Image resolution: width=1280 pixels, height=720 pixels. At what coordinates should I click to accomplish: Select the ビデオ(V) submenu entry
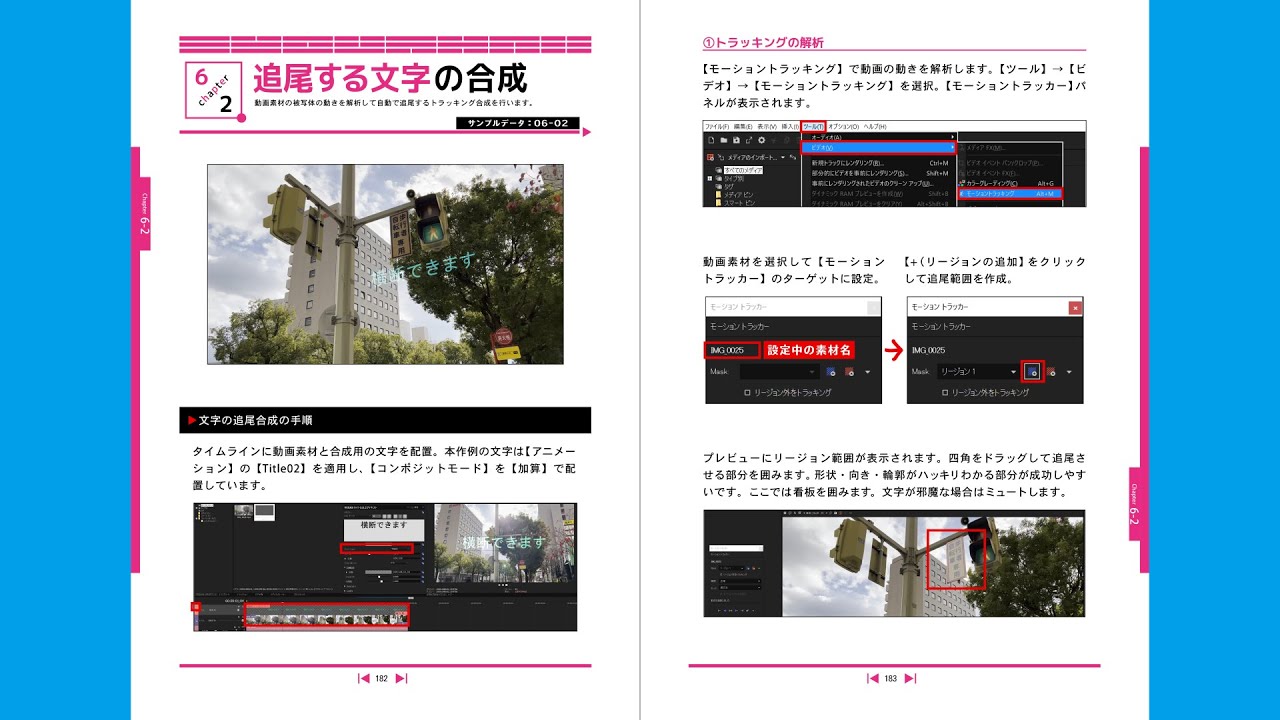coord(879,148)
